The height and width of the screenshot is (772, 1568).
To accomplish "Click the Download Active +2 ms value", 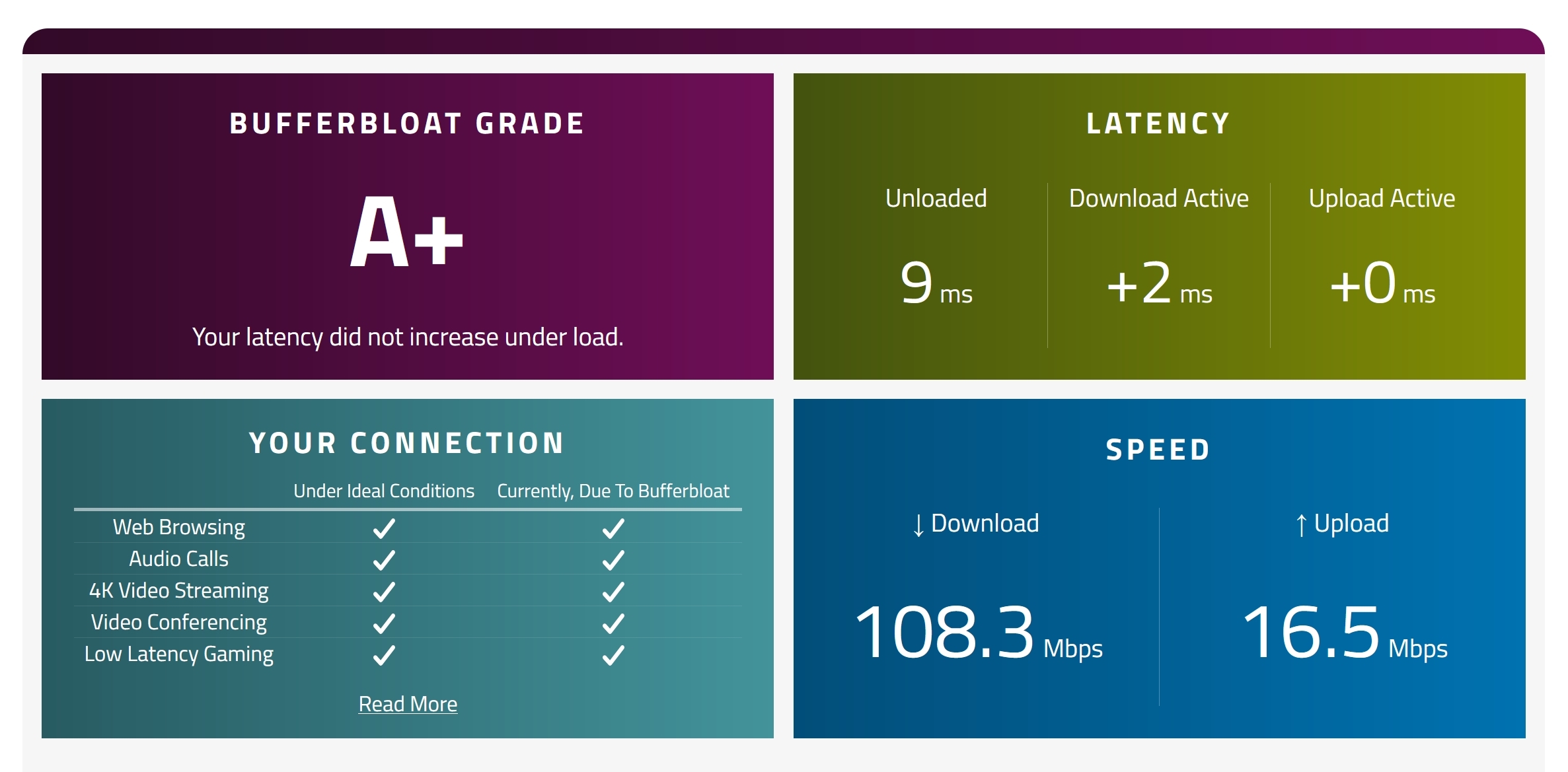I will tap(1159, 284).
